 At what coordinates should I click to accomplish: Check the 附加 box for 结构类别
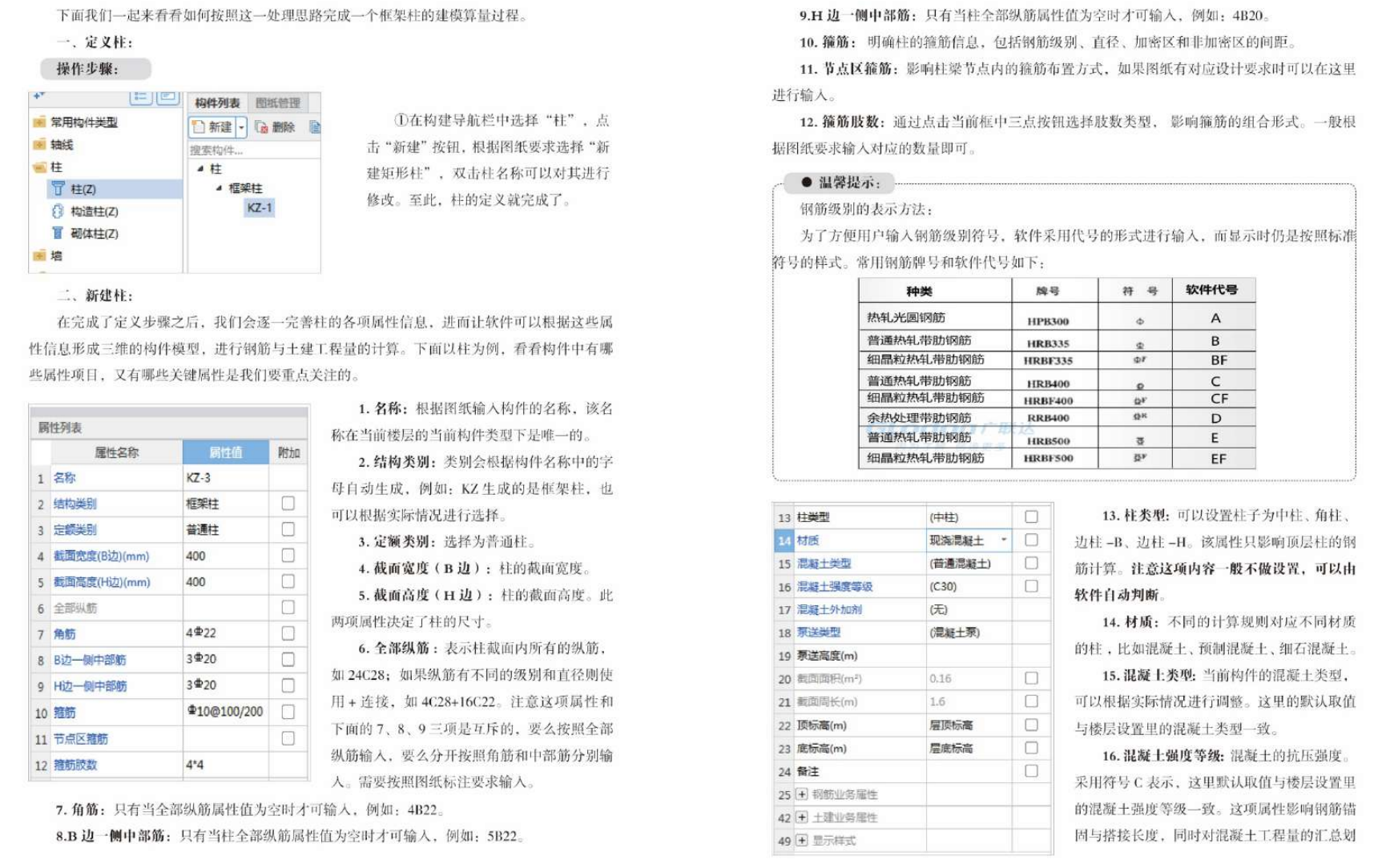[x=288, y=503]
